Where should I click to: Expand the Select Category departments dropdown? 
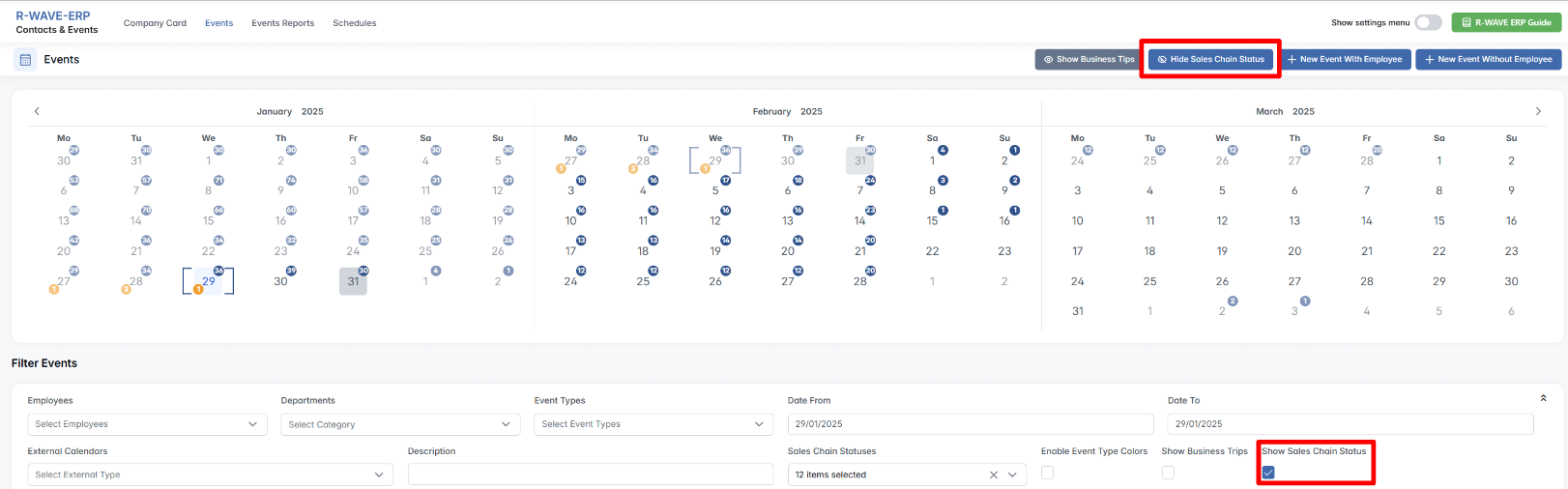pyautogui.click(x=400, y=424)
